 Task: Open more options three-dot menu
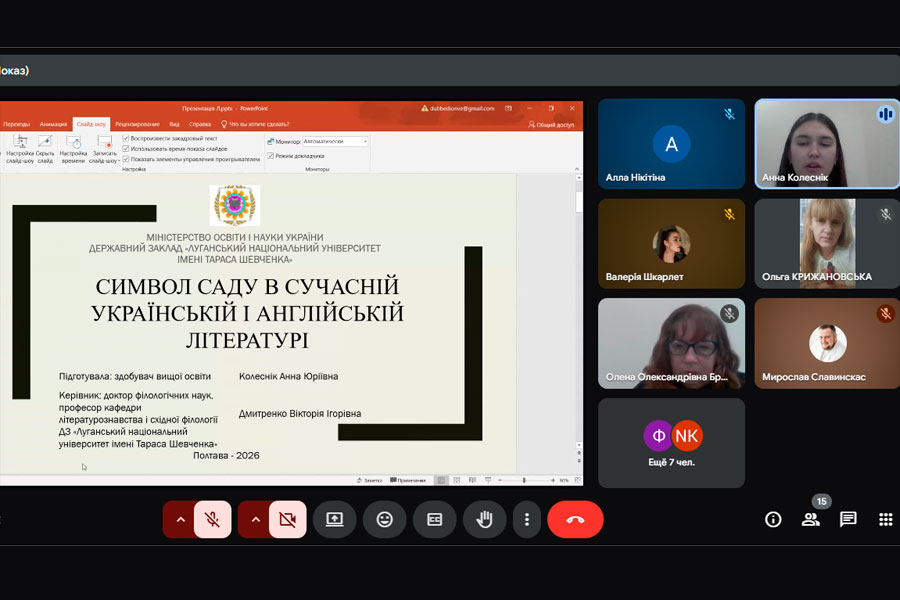527,519
